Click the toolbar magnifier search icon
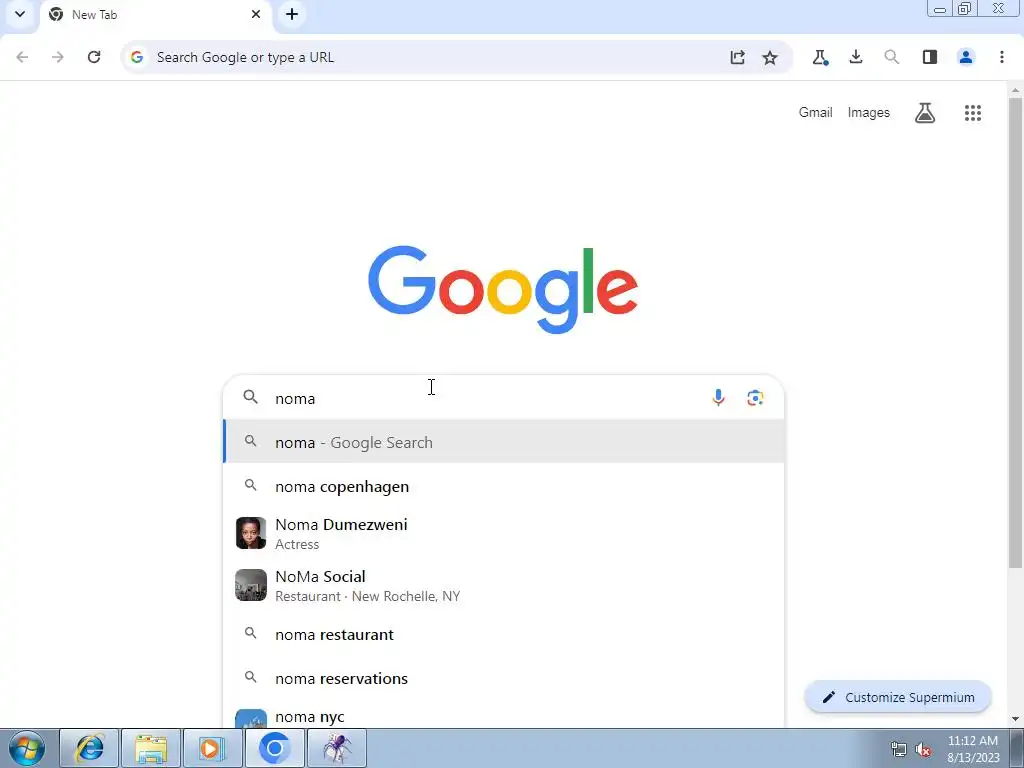Screen dimensions: 1024x768 [x=891, y=57]
